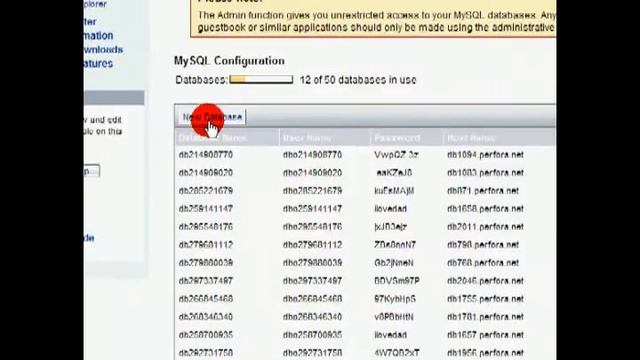Click host name db1094.perfora.net

(485, 155)
